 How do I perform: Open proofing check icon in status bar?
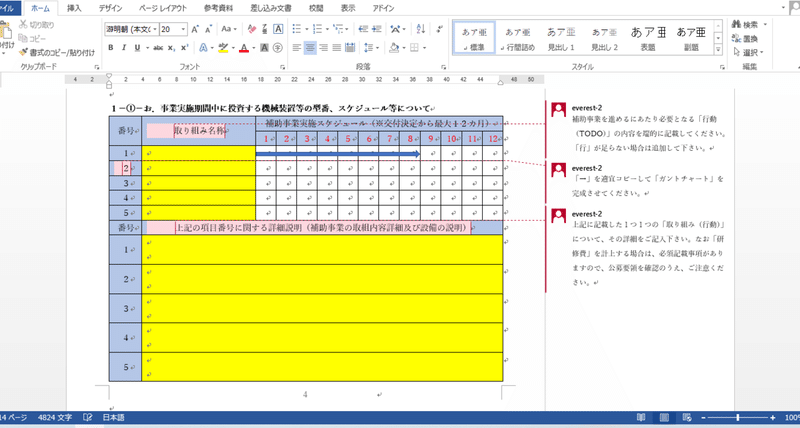[87, 418]
